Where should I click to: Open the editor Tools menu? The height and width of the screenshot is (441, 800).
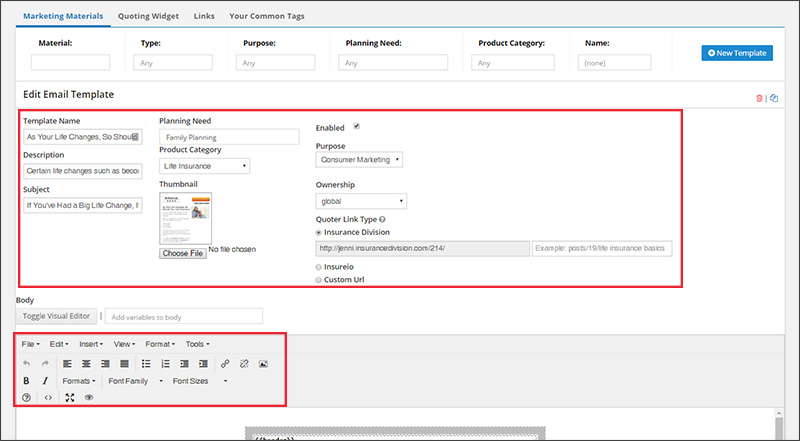(x=197, y=344)
